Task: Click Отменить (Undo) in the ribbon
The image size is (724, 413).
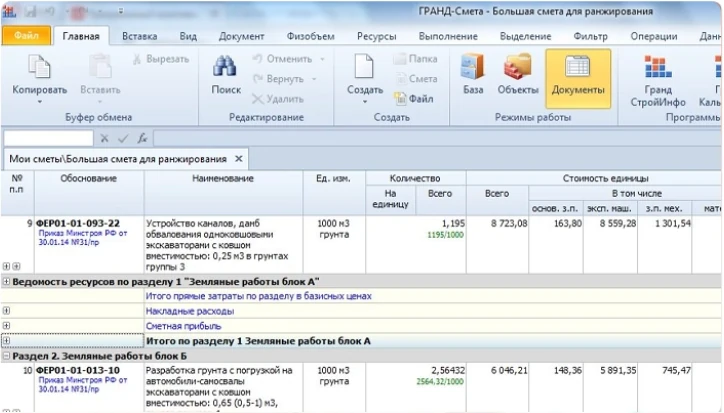Action: 283,59
